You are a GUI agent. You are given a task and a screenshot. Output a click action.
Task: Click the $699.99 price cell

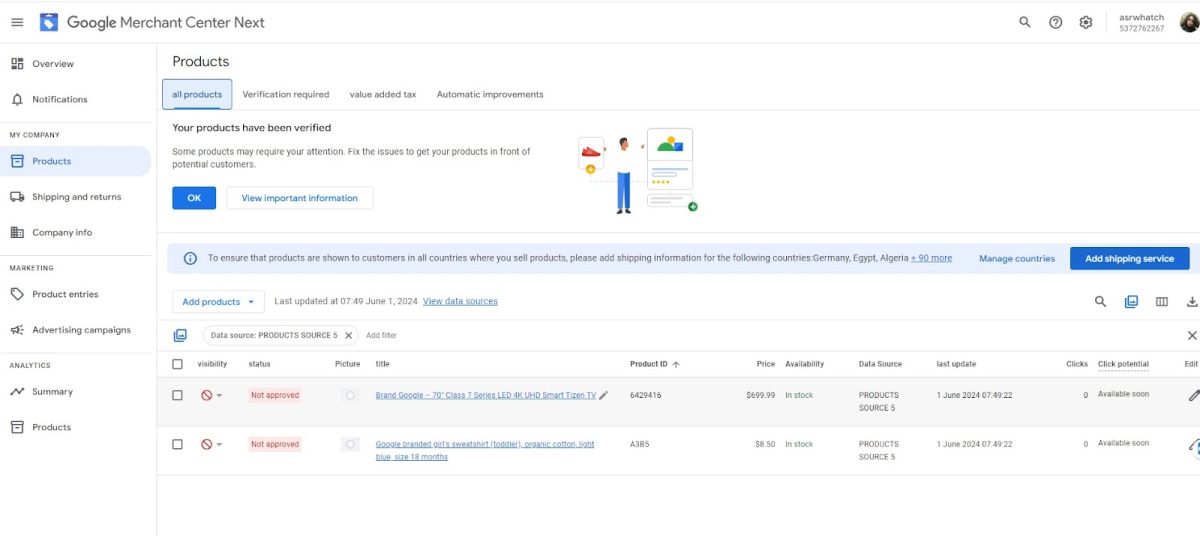pos(760,395)
